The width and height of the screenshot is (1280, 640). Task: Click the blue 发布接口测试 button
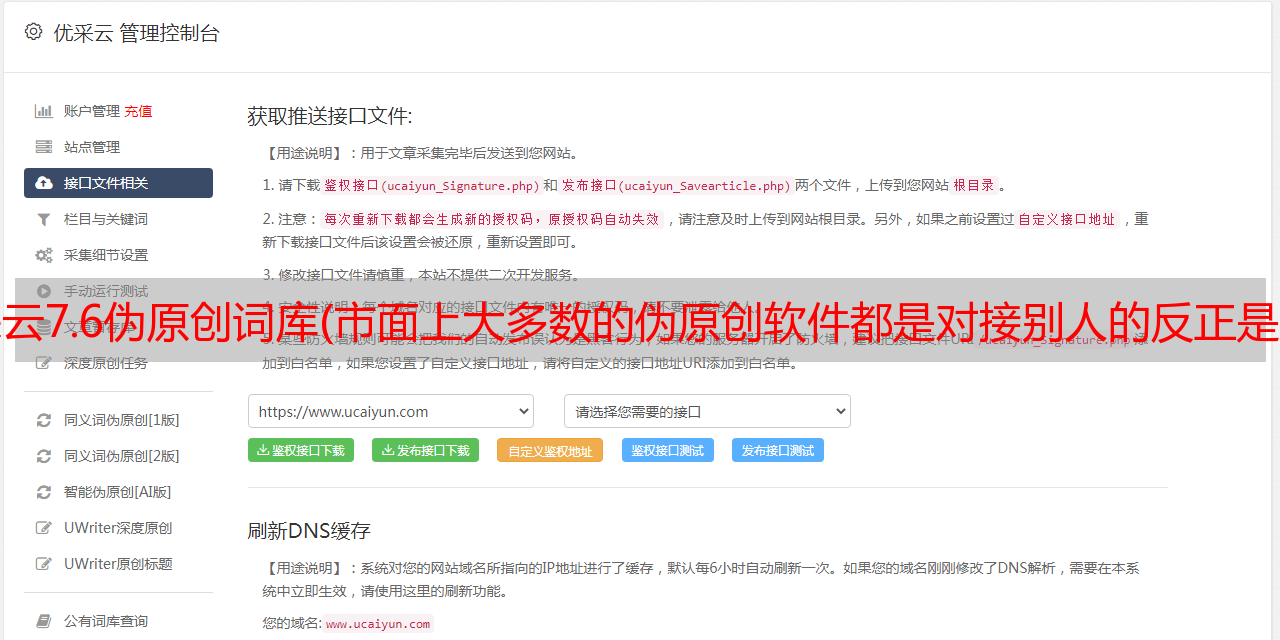coord(778,450)
